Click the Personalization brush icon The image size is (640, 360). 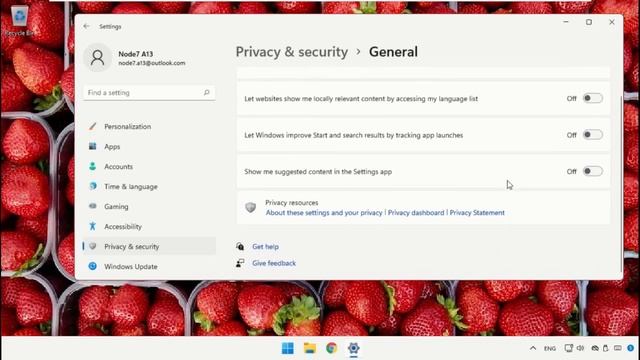[93, 126]
